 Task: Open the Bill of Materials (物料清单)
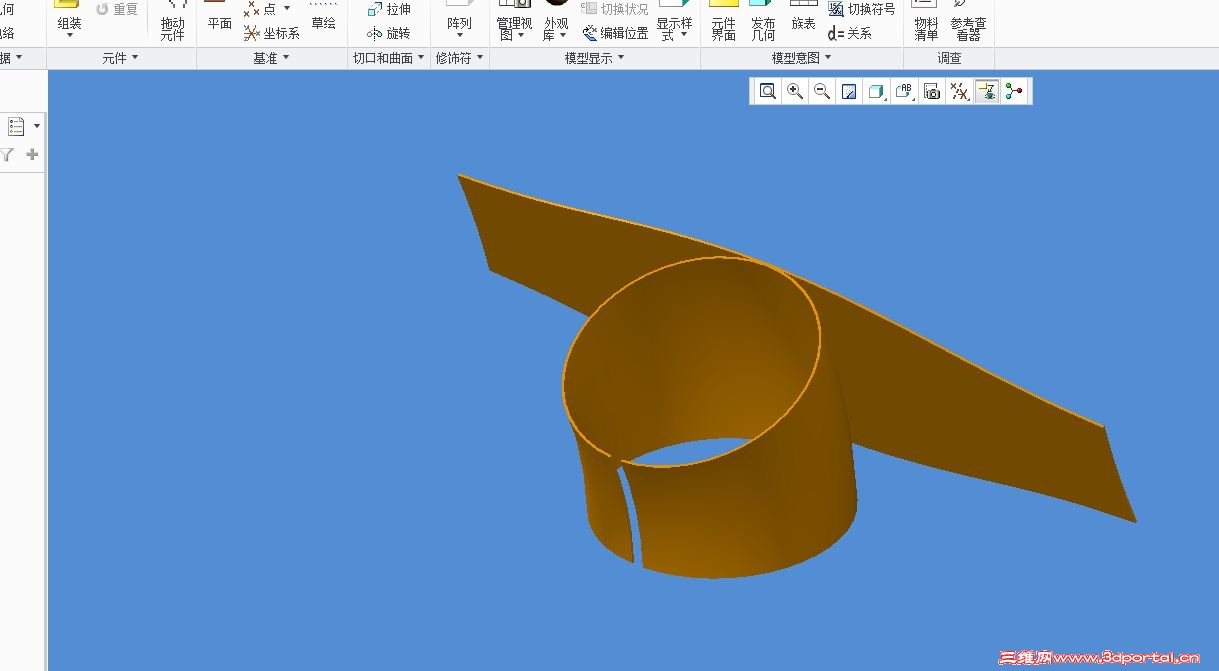(x=926, y=20)
